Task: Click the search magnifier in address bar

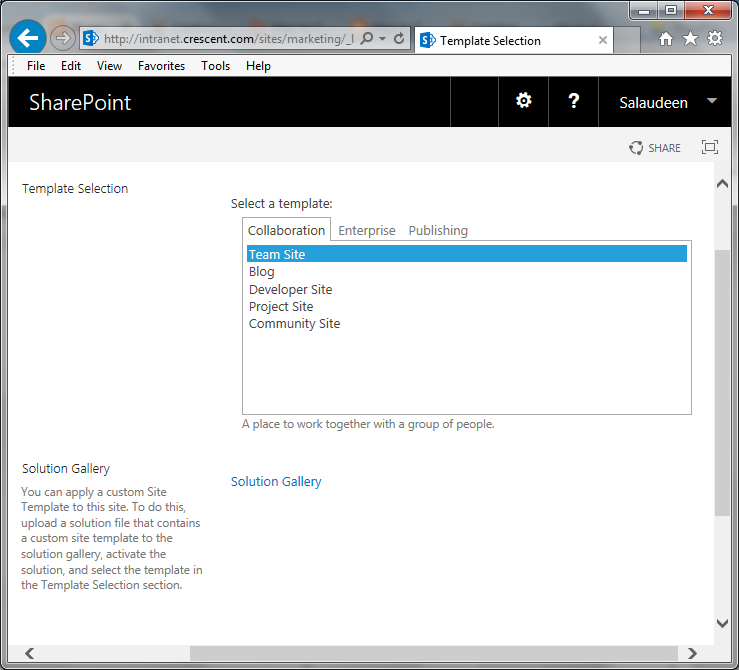Action: [366, 38]
